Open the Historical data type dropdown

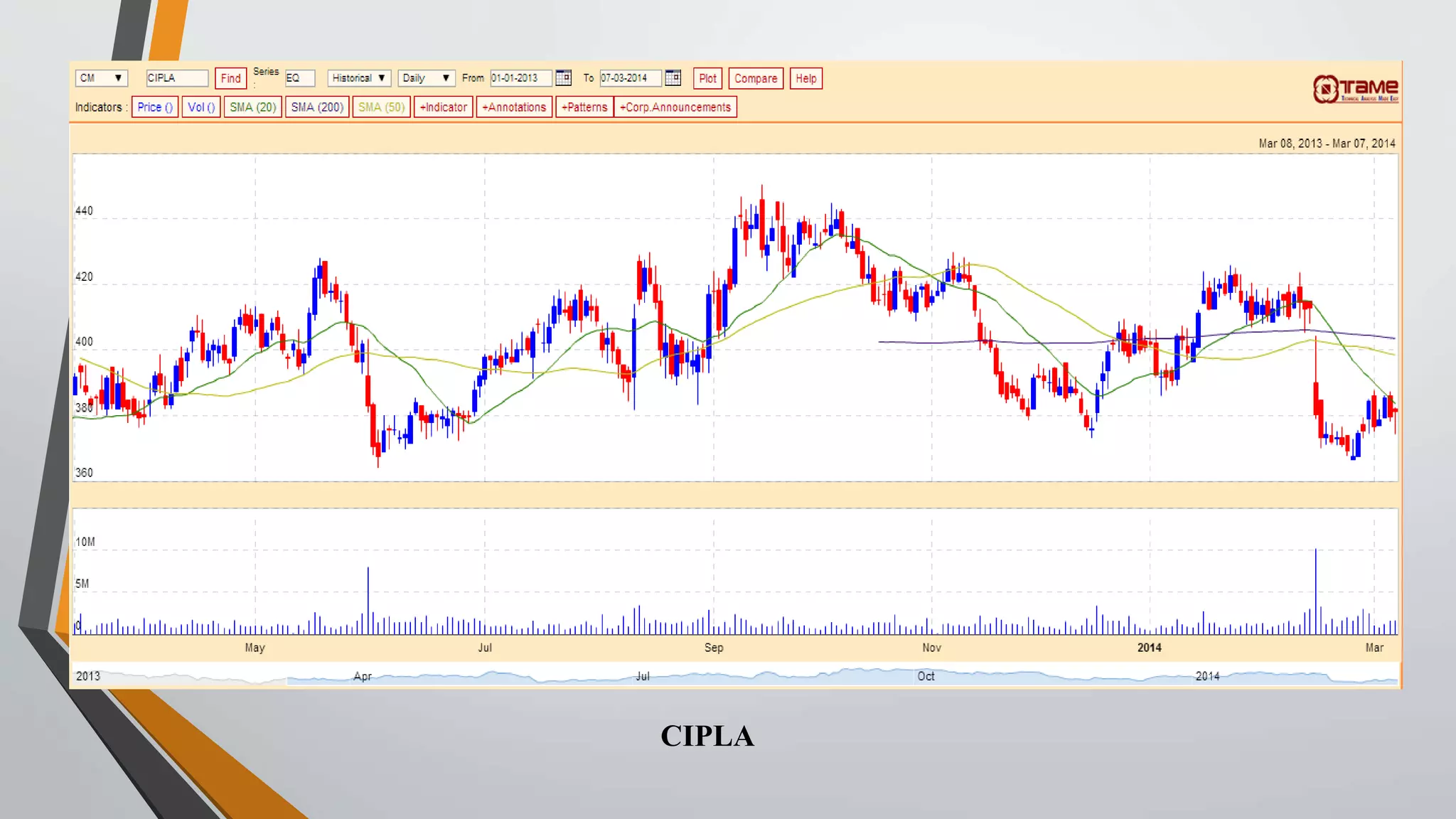click(359, 78)
